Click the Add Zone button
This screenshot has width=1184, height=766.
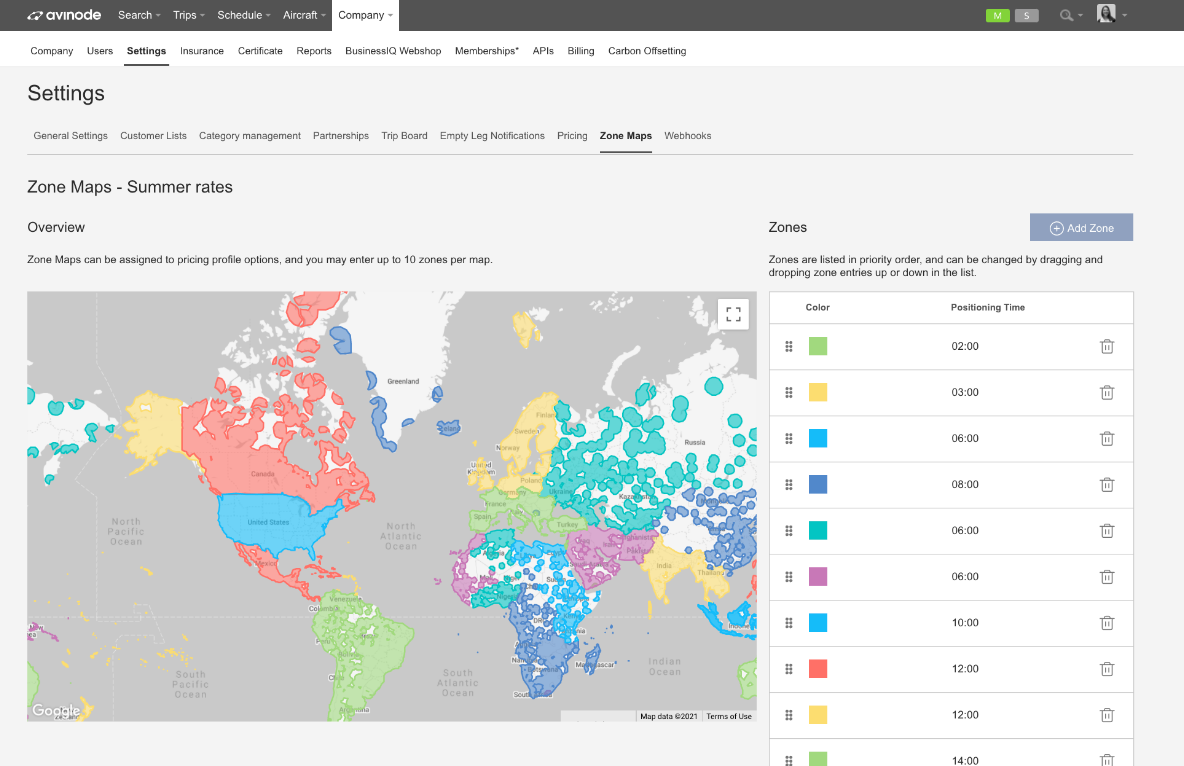pos(1081,227)
